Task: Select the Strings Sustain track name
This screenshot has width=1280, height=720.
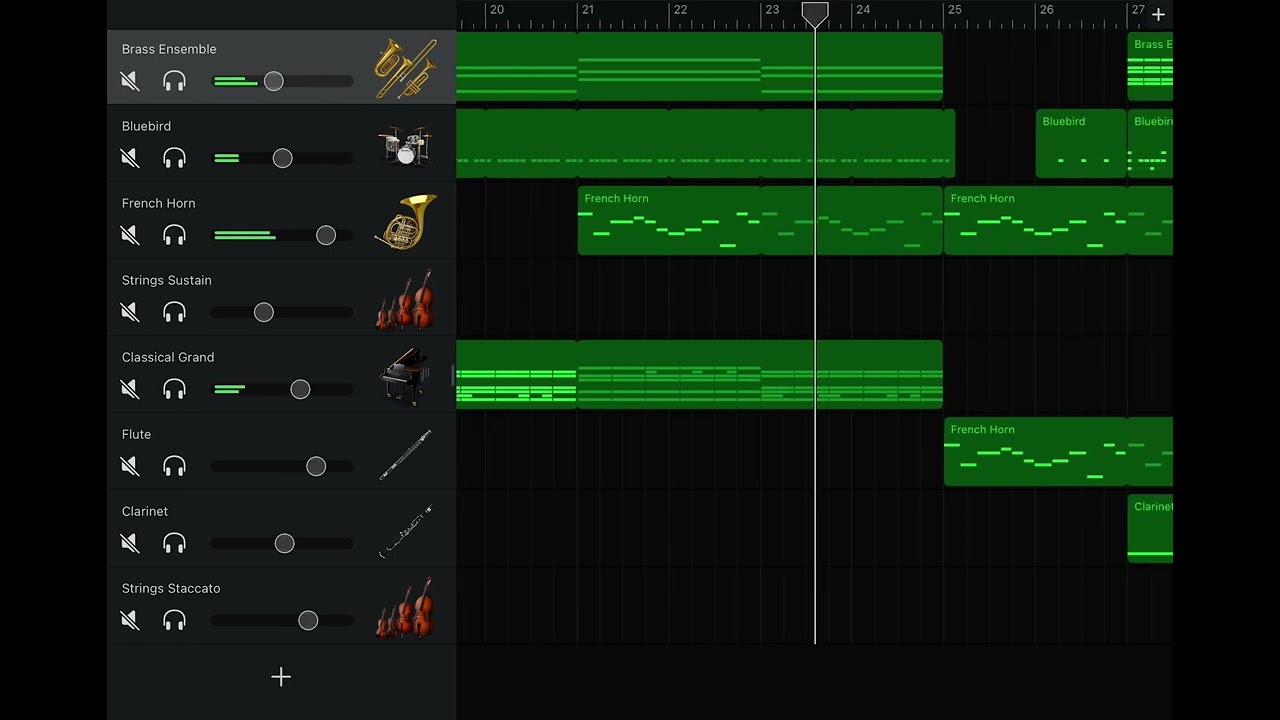Action: click(x=167, y=280)
